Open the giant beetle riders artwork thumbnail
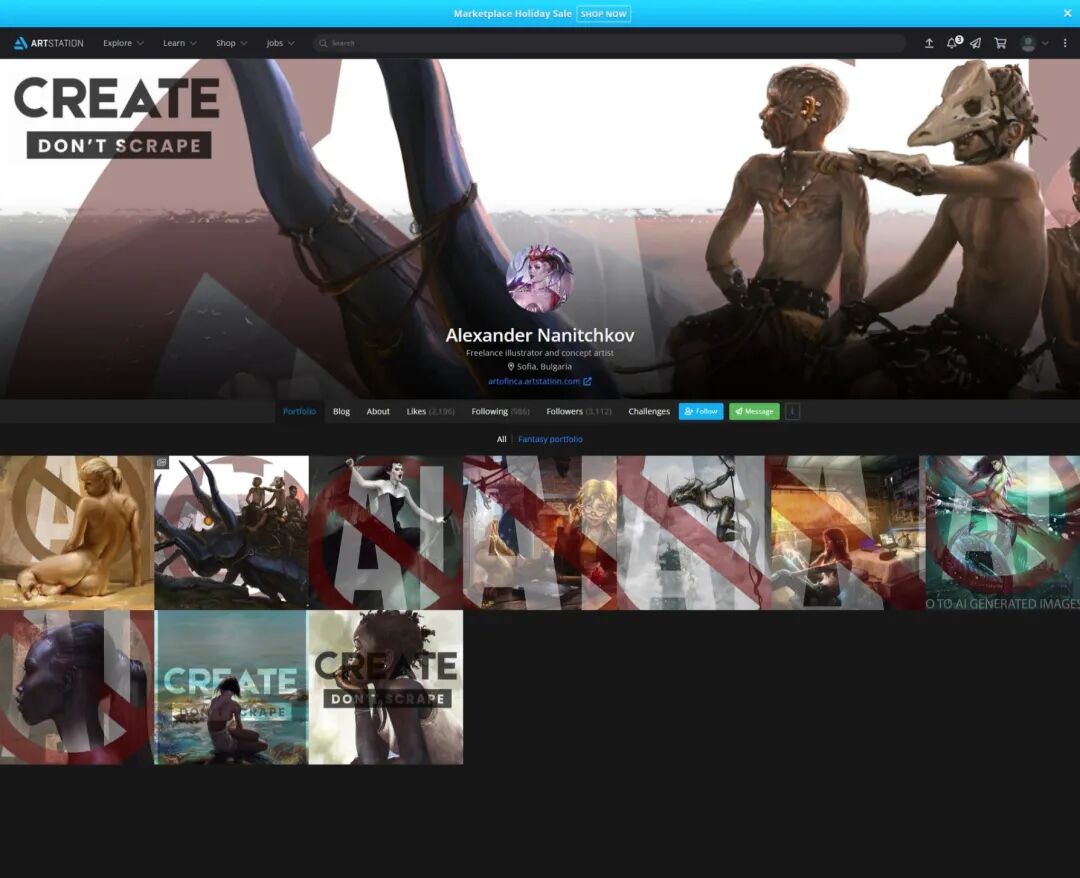The height and width of the screenshot is (878, 1080). pyautogui.click(x=231, y=532)
